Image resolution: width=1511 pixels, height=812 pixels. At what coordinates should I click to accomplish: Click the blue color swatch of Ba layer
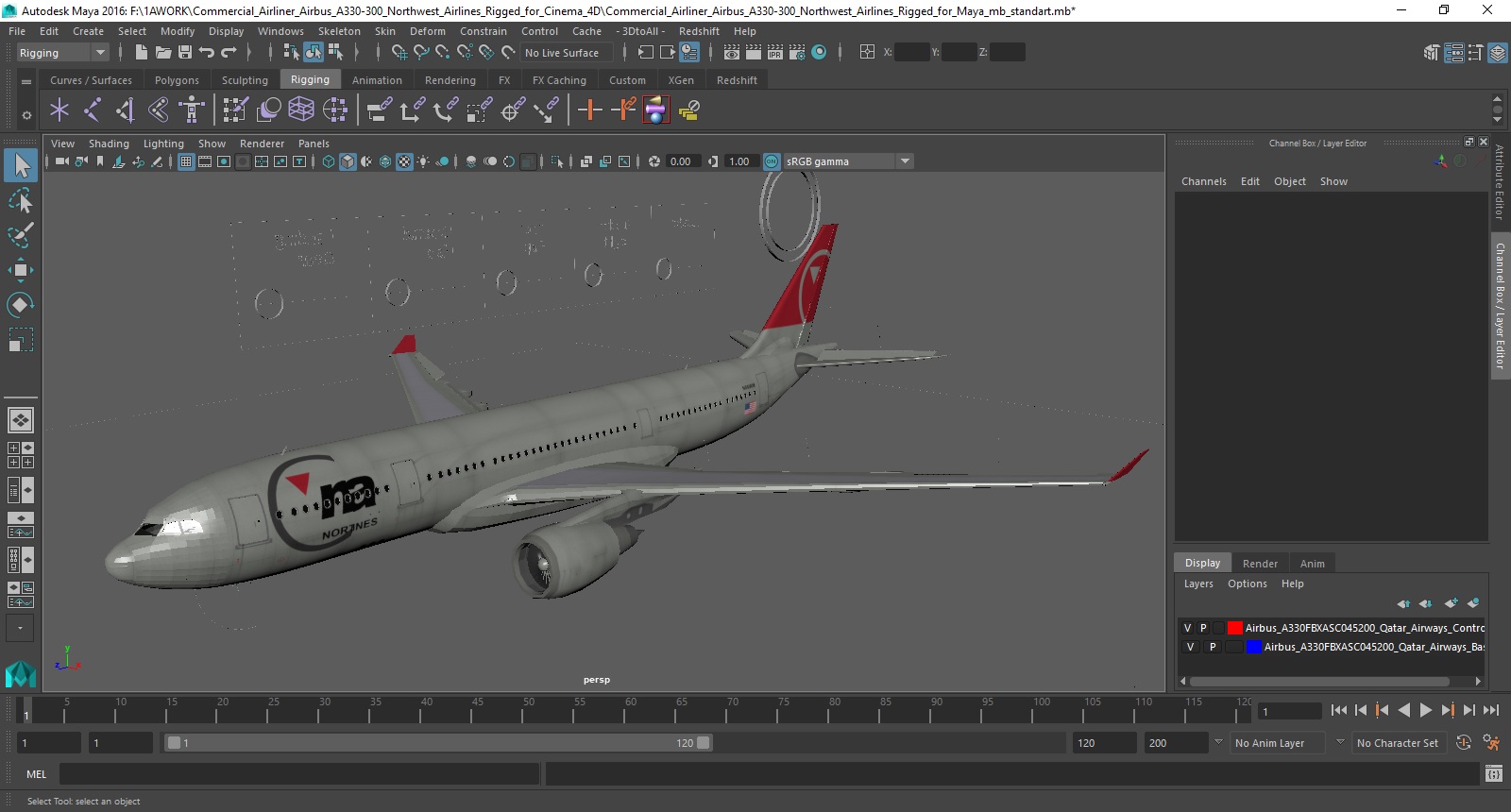[1254, 647]
